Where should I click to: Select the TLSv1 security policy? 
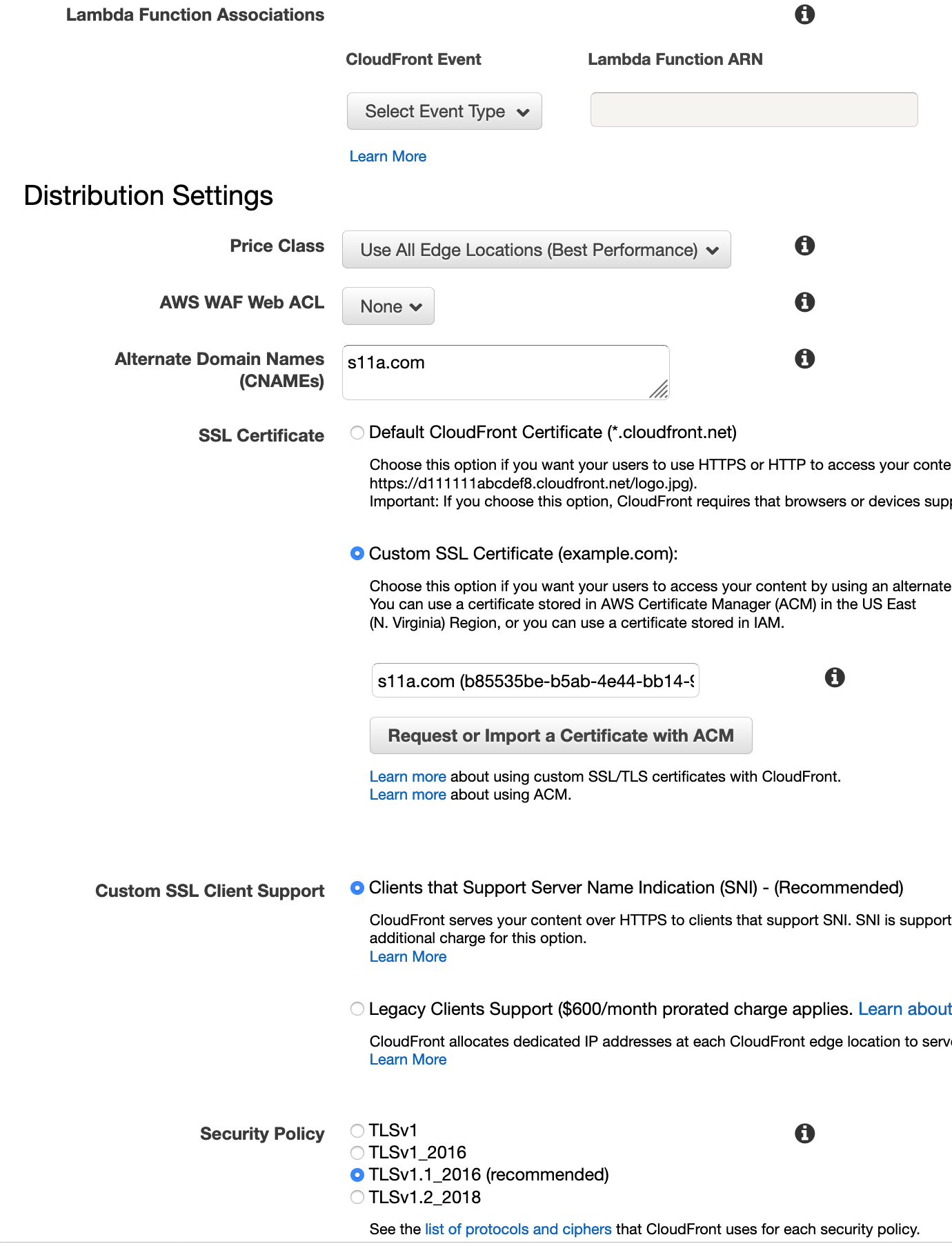pos(357,1131)
